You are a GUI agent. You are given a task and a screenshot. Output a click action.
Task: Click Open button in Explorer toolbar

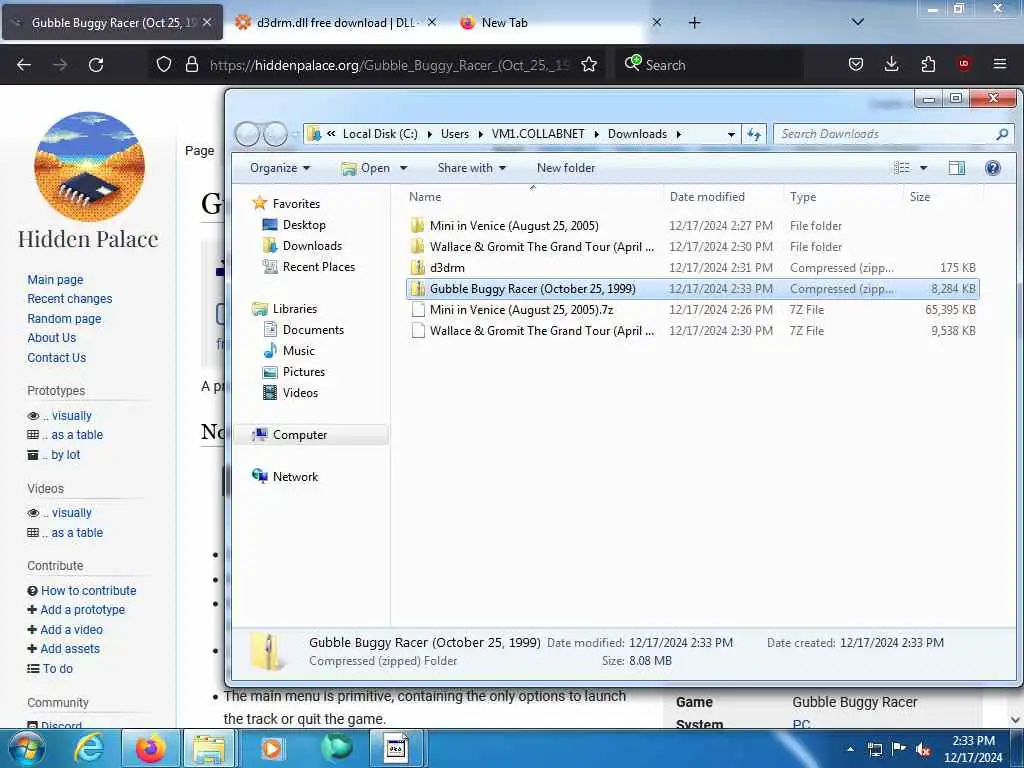366,168
